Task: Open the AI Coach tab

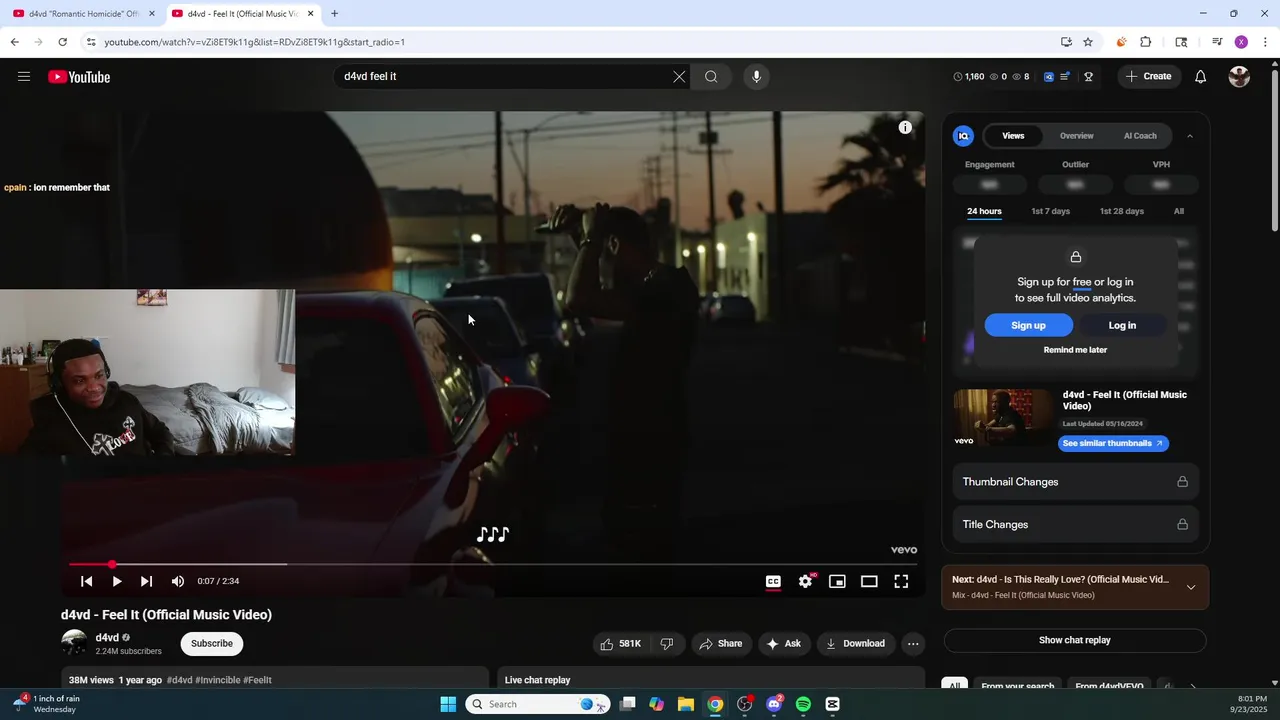Action: (1140, 136)
